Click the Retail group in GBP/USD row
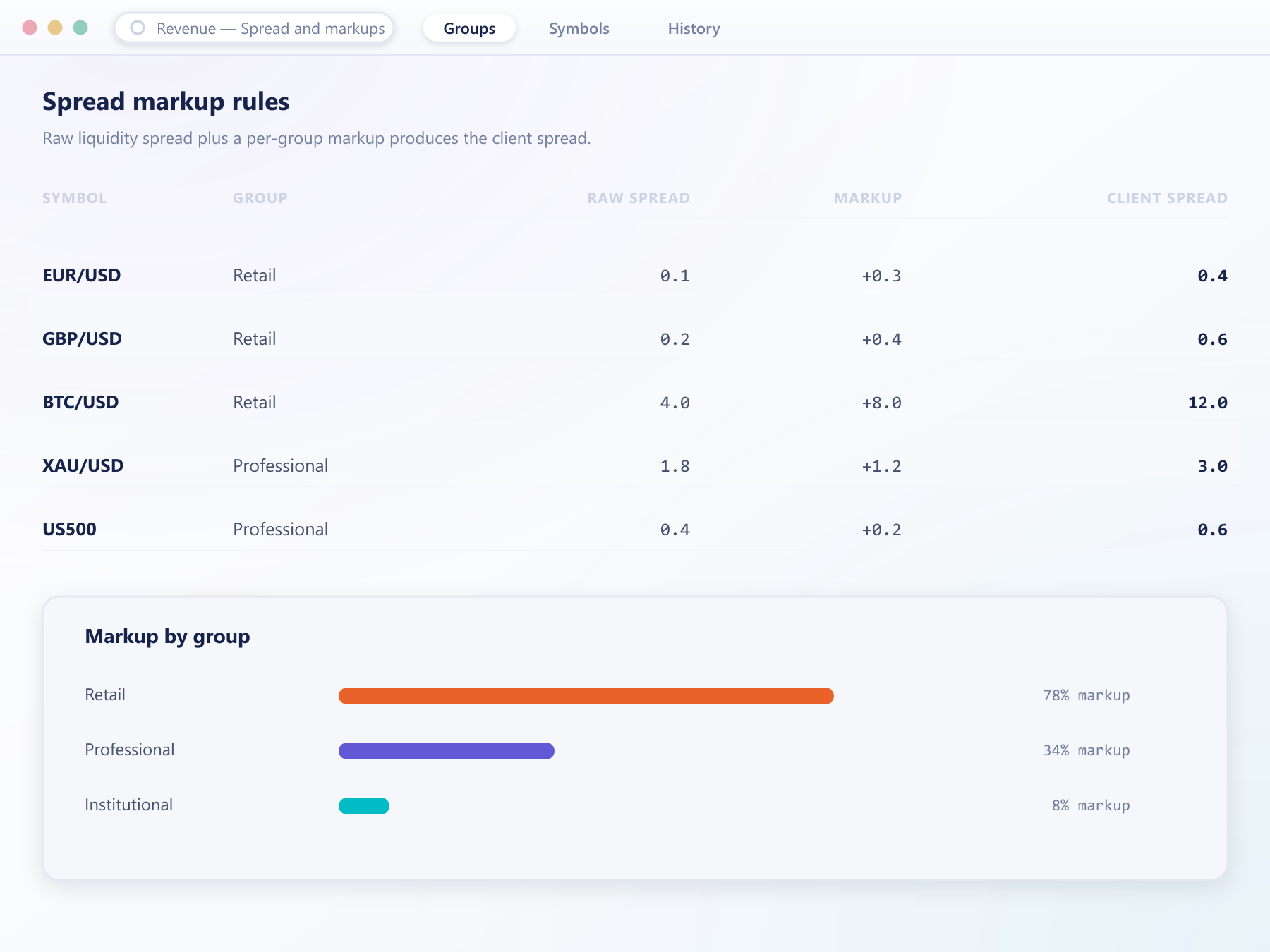The image size is (1270, 952). pos(255,338)
